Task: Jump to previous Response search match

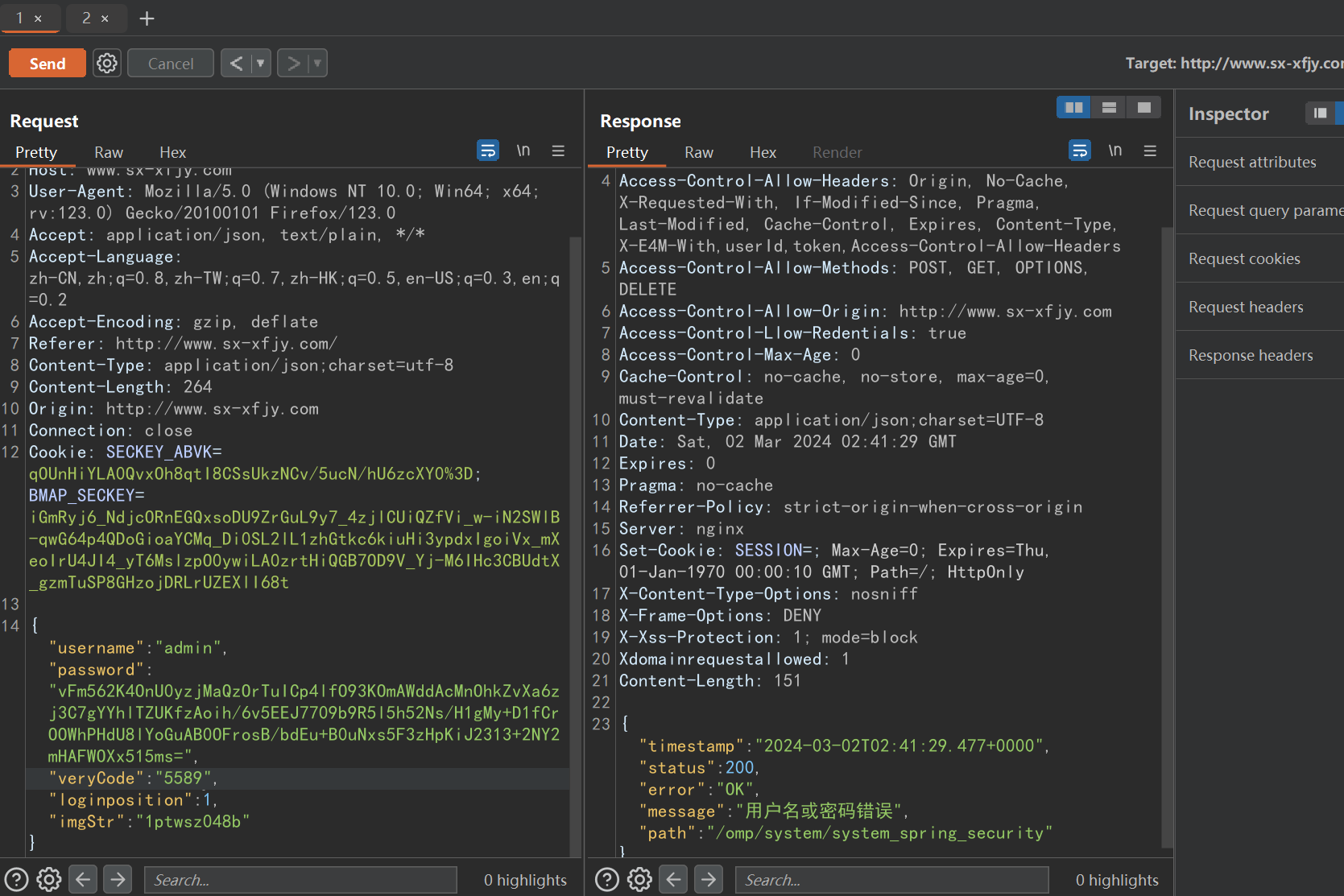Action: (674, 880)
